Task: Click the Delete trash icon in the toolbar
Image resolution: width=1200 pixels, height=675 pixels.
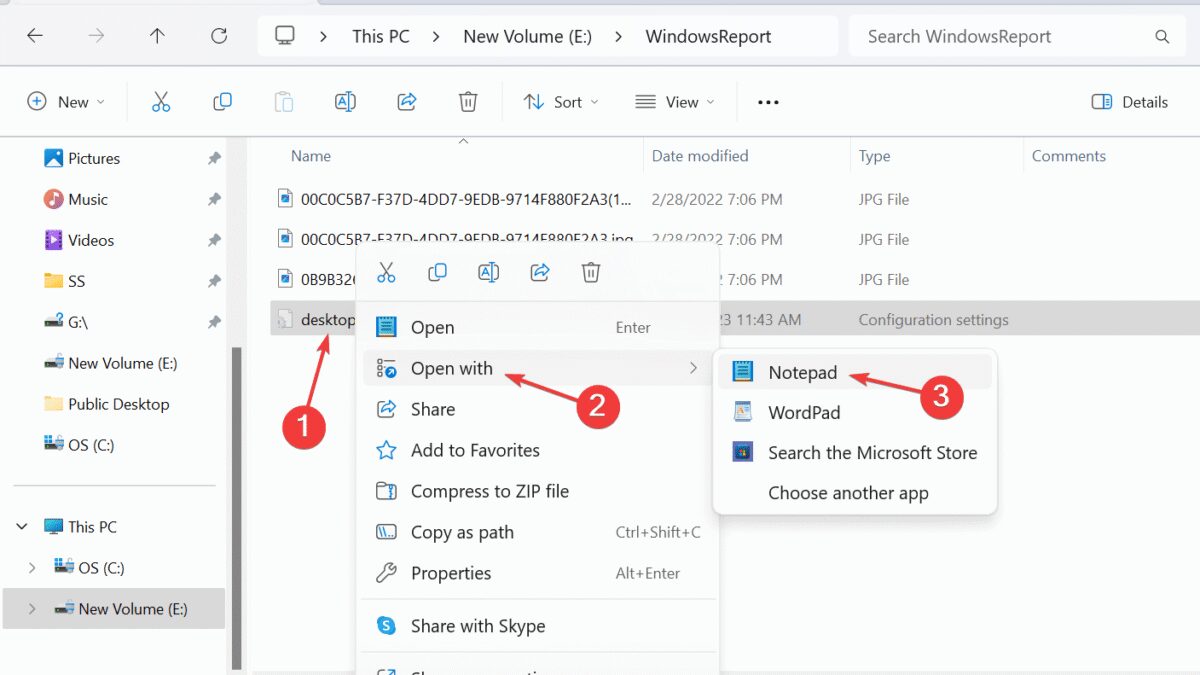Action: click(x=467, y=101)
